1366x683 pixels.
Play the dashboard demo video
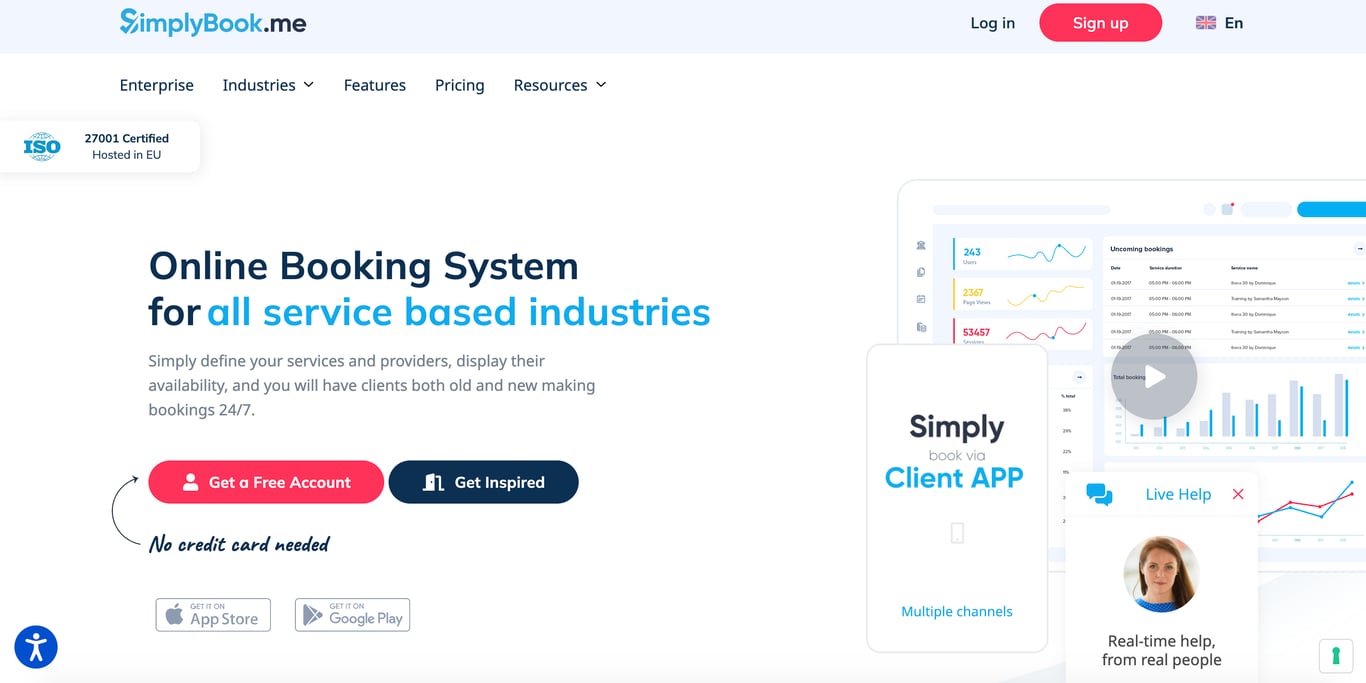point(1154,377)
